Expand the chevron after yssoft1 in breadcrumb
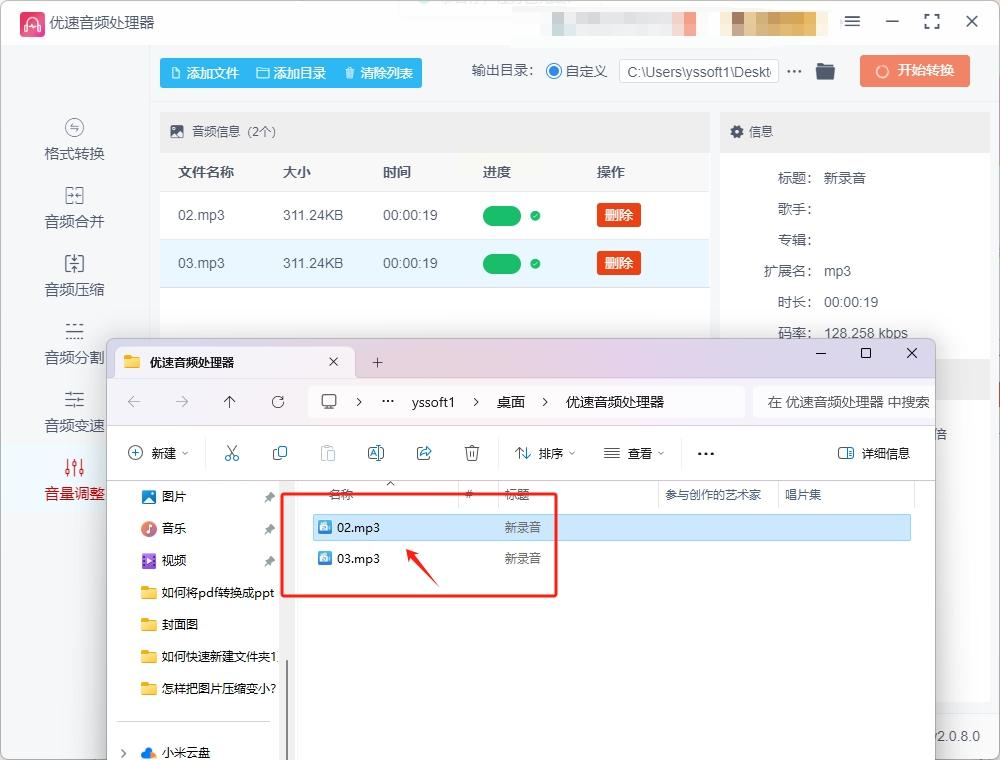 click(x=476, y=402)
